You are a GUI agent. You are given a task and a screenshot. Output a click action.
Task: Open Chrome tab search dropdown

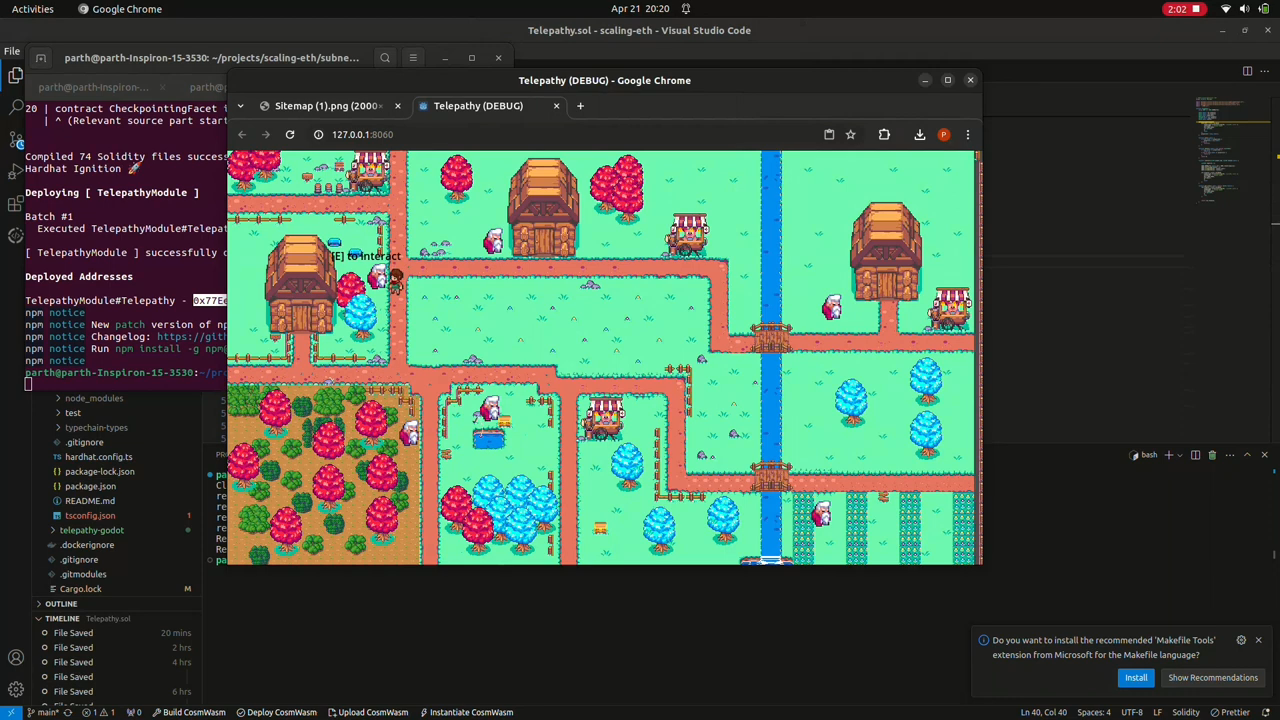[240, 106]
